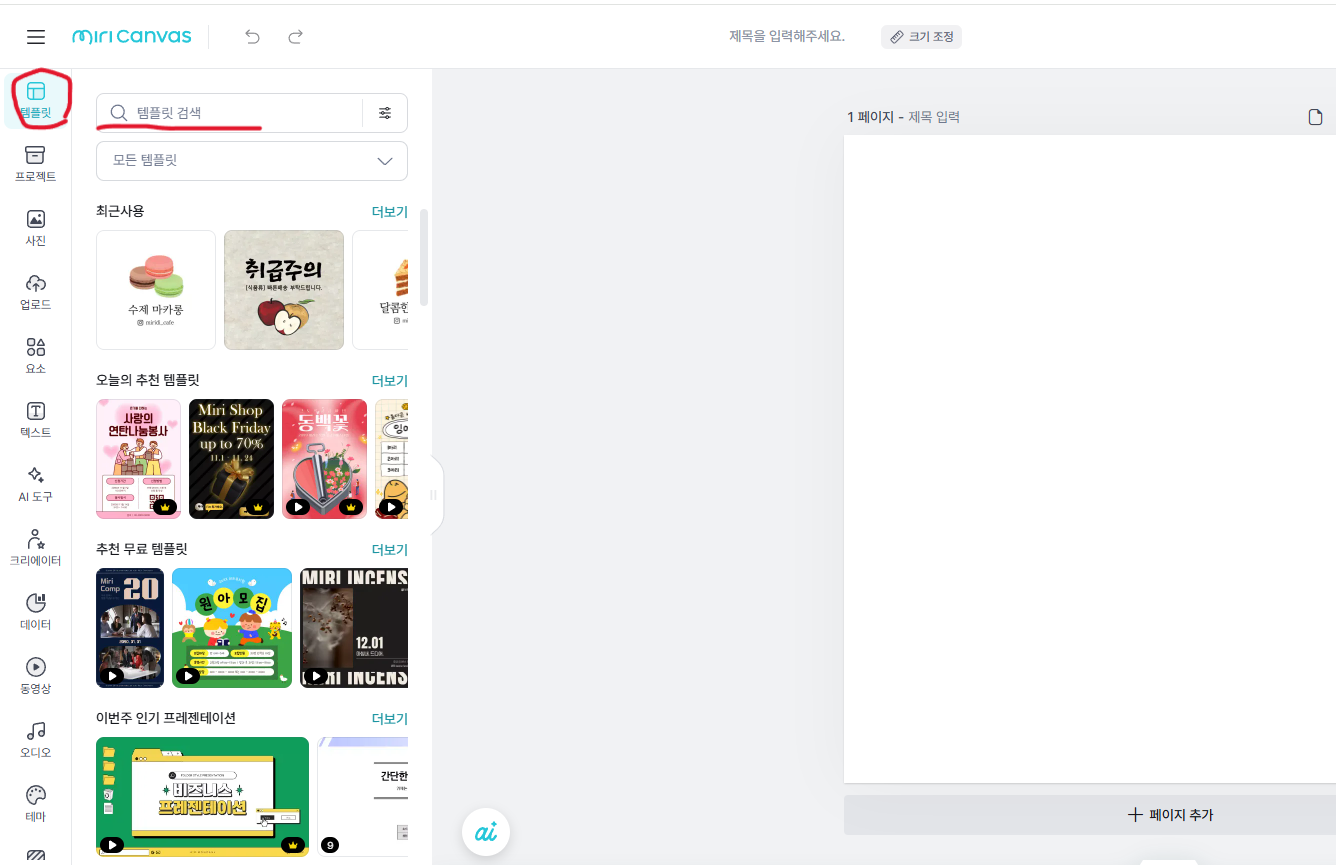
Task: Open the AI 도구 sidebar panel
Action: 36,484
